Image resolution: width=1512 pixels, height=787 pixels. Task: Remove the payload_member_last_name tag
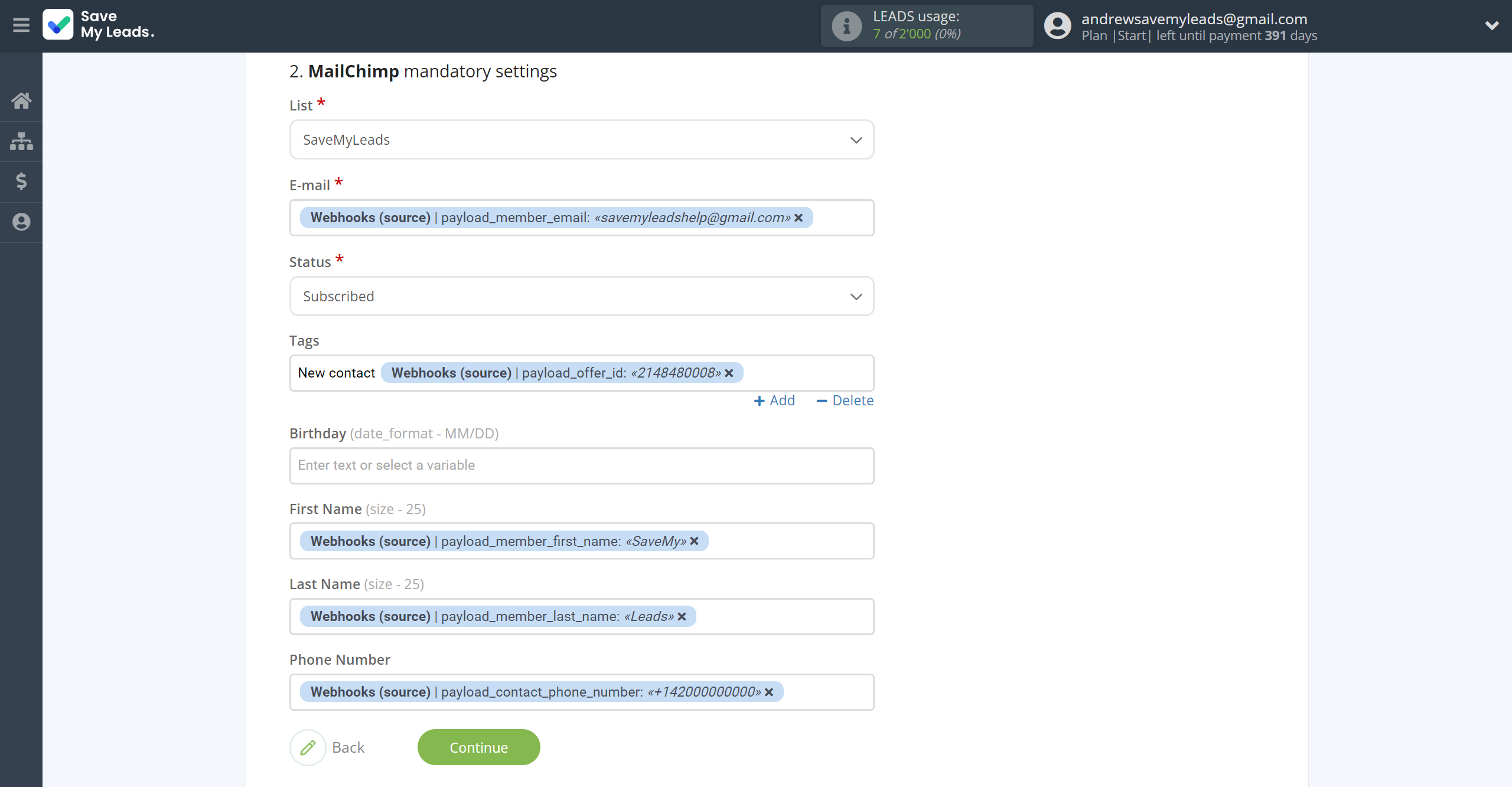pyautogui.click(x=682, y=617)
